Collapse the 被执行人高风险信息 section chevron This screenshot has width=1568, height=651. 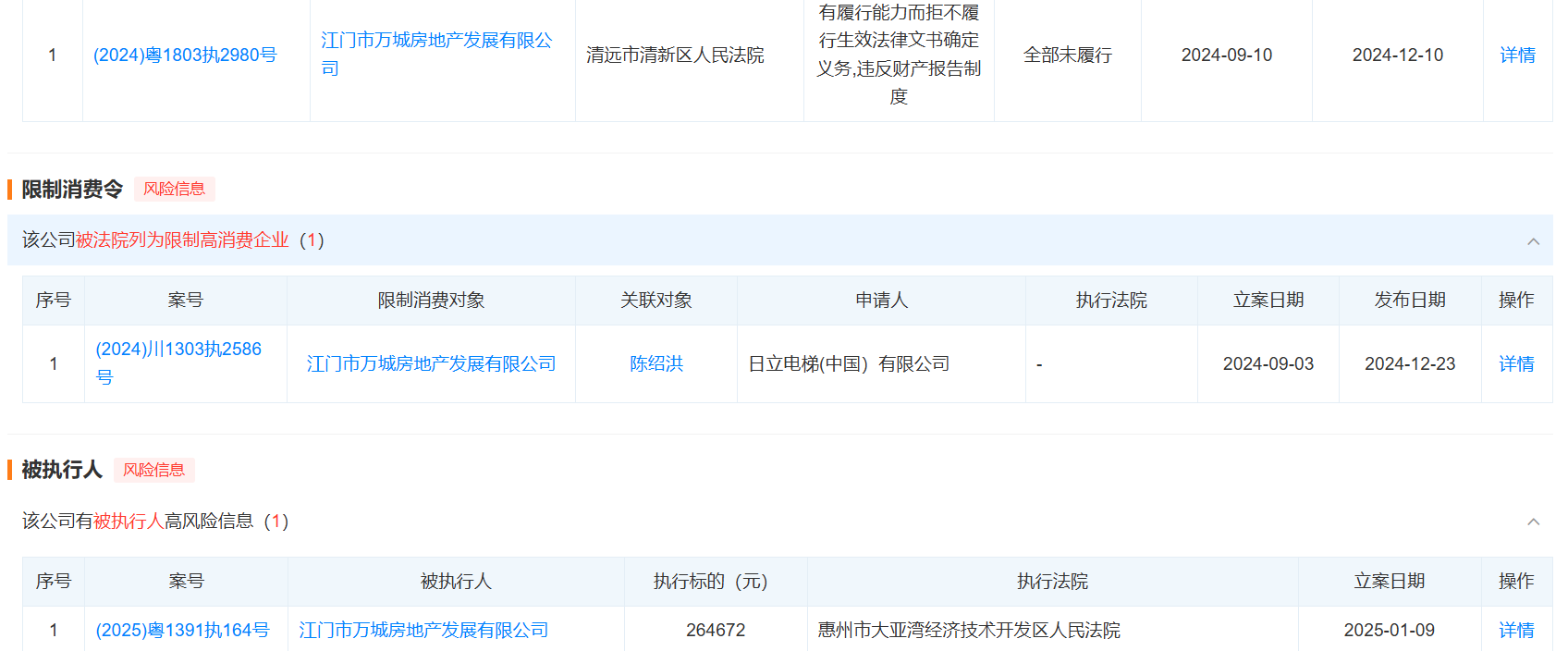tap(1534, 522)
